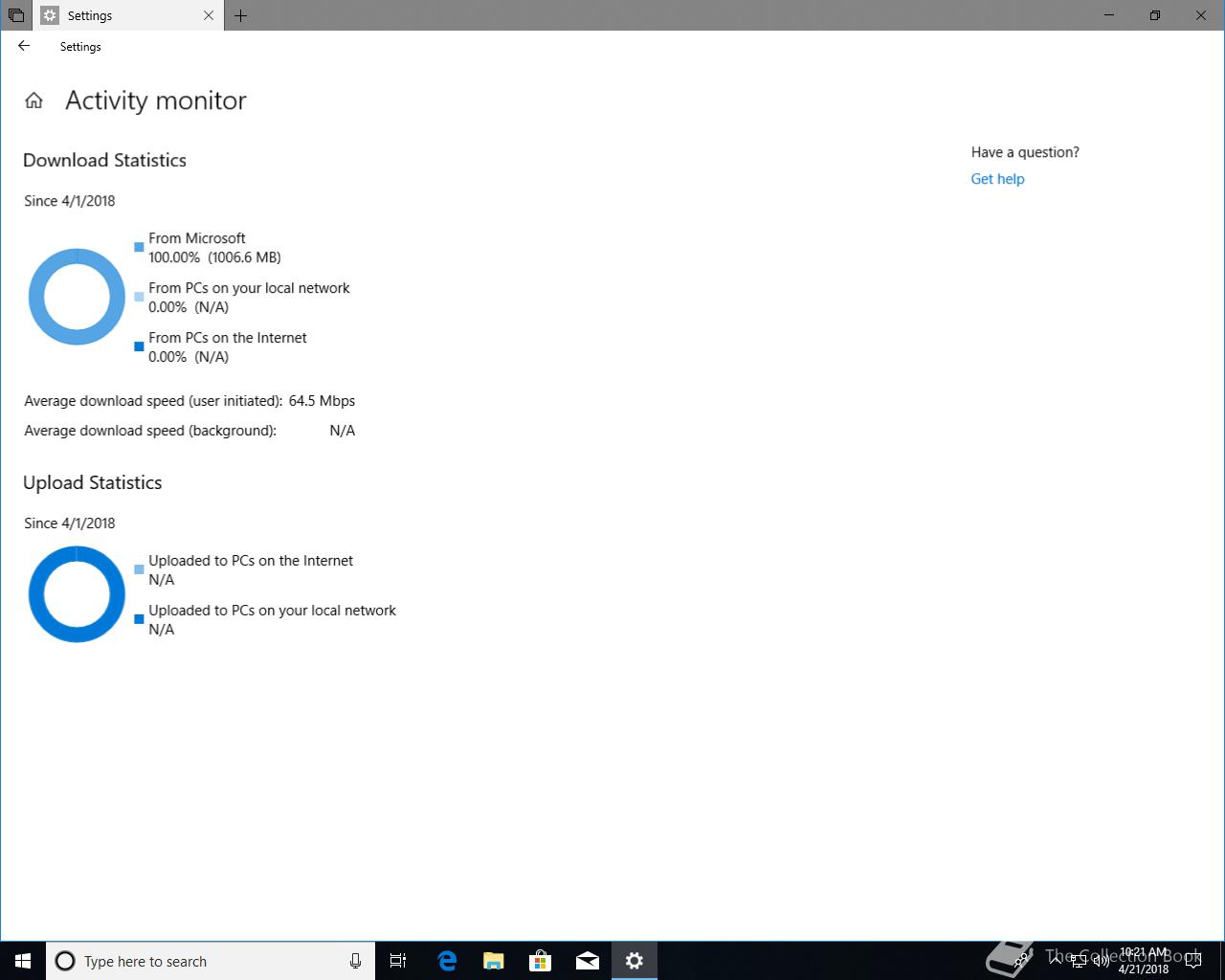Image resolution: width=1225 pixels, height=980 pixels.
Task: Click Uploaded to PCs on the Internet
Action: [251, 561]
